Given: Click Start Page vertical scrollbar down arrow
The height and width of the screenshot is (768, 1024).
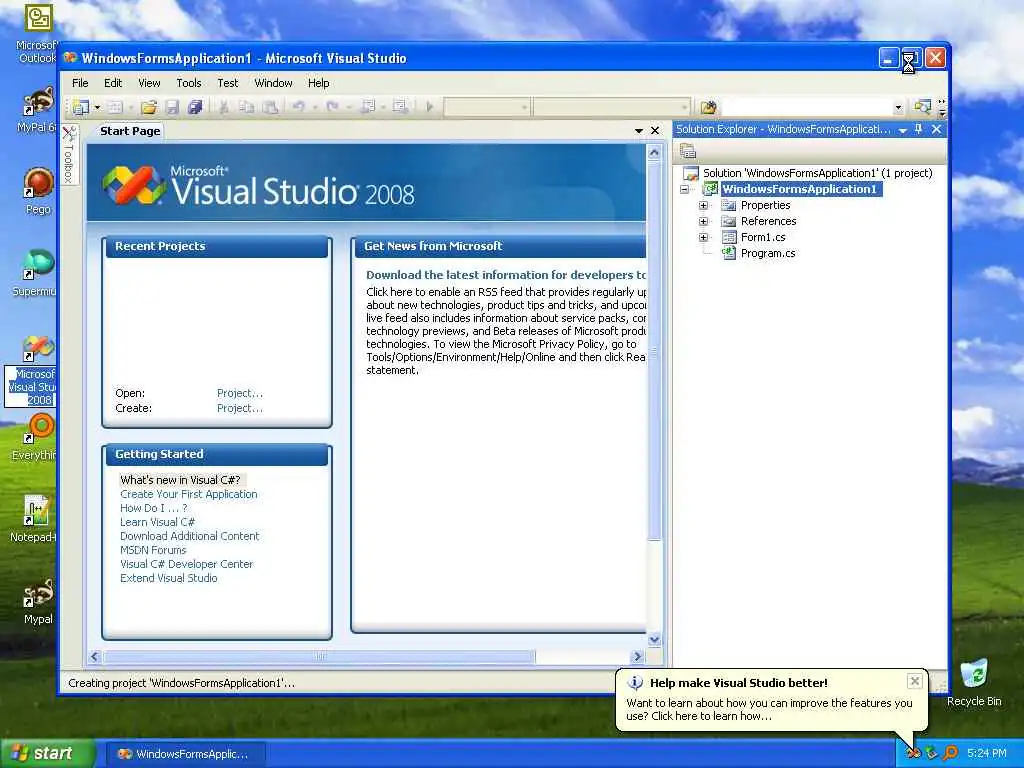Looking at the screenshot, I should coord(654,639).
